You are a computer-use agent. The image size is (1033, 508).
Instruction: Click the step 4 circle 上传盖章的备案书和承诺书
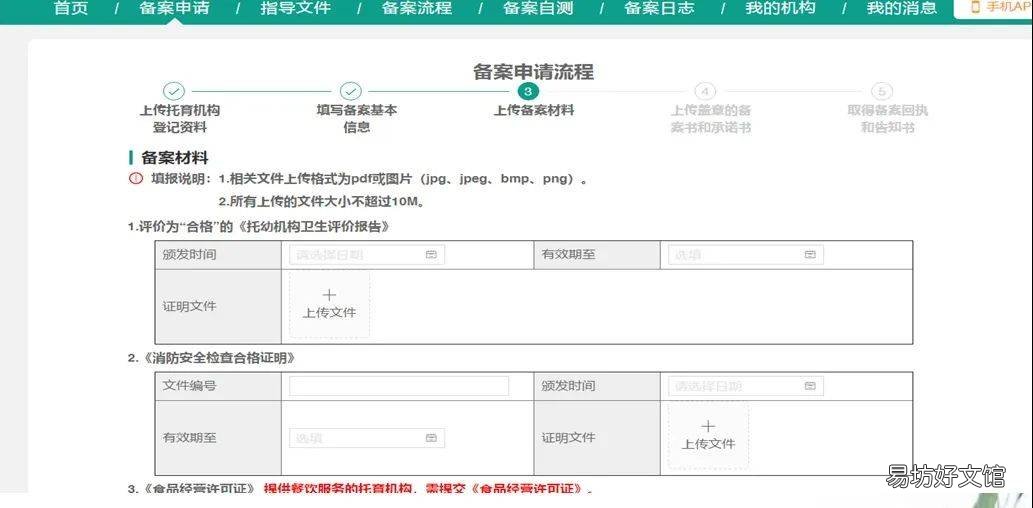705,92
